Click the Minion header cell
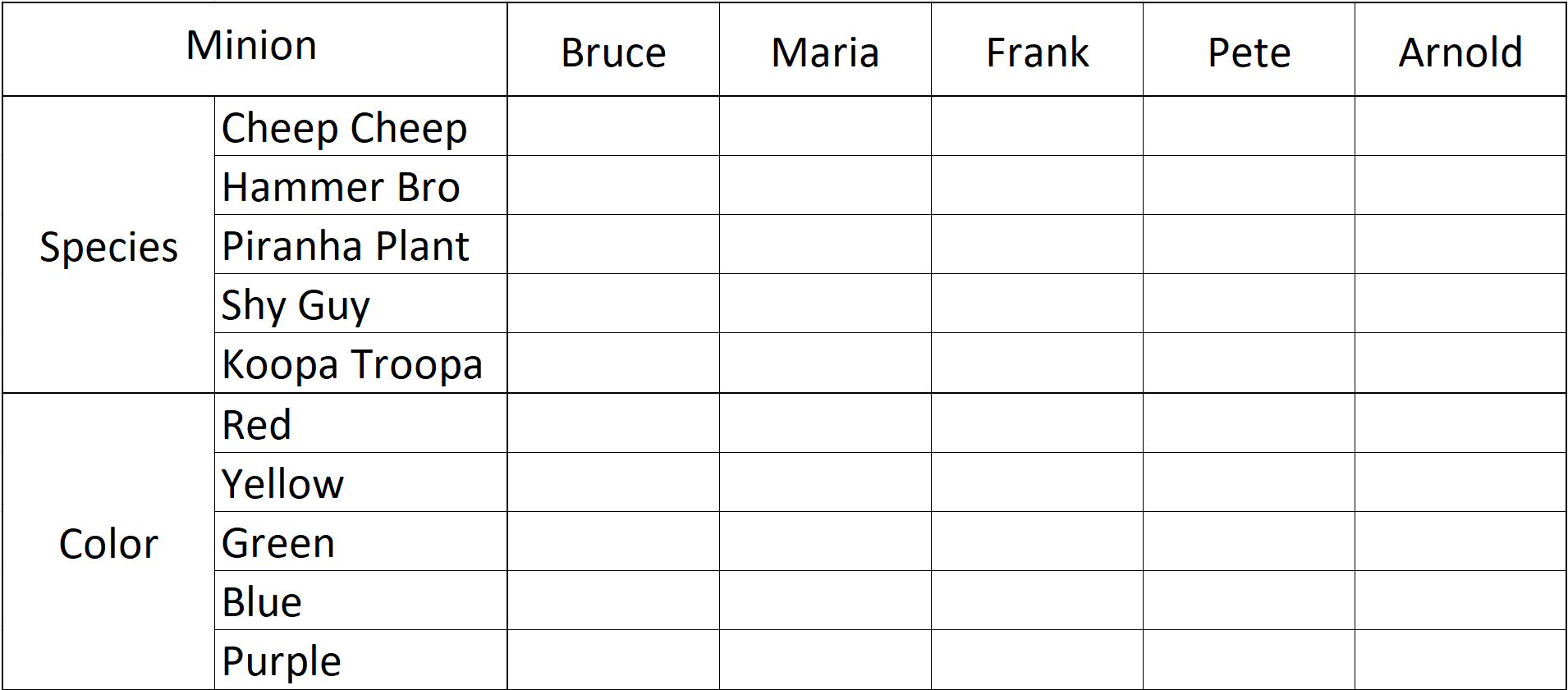 [x=252, y=47]
